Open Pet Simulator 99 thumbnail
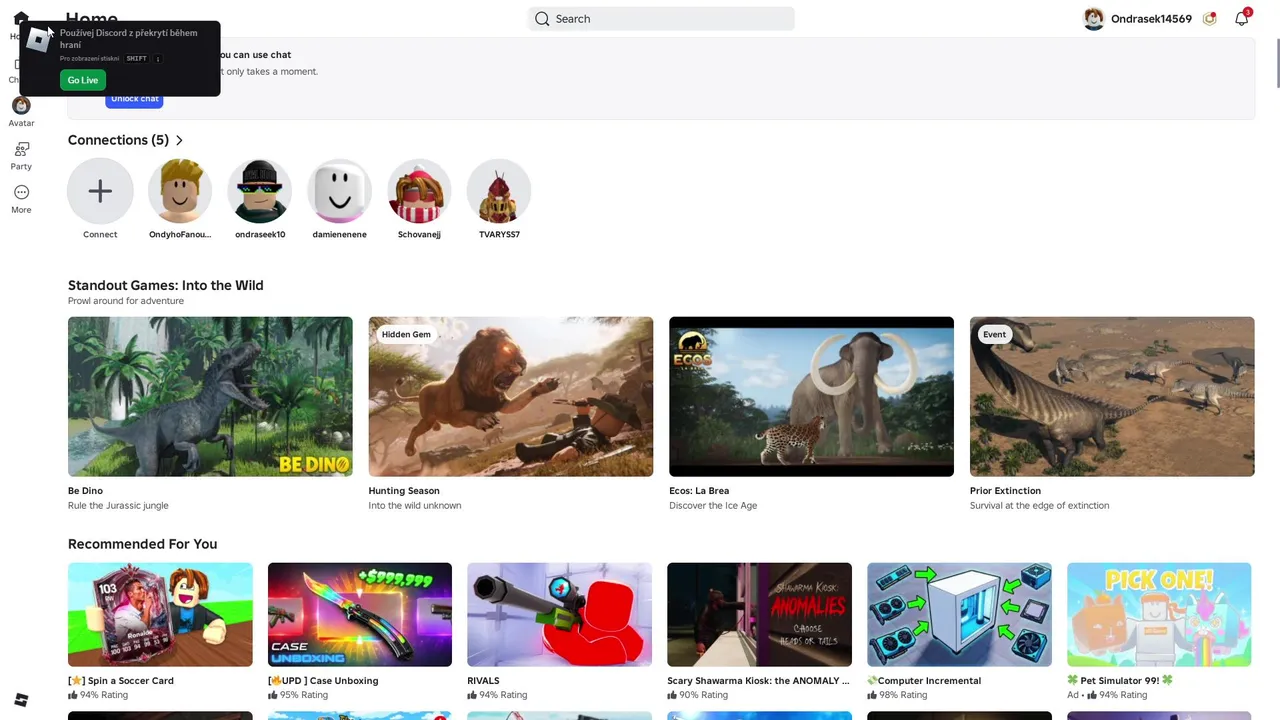This screenshot has height=720, width=1280. (1159, 615)
